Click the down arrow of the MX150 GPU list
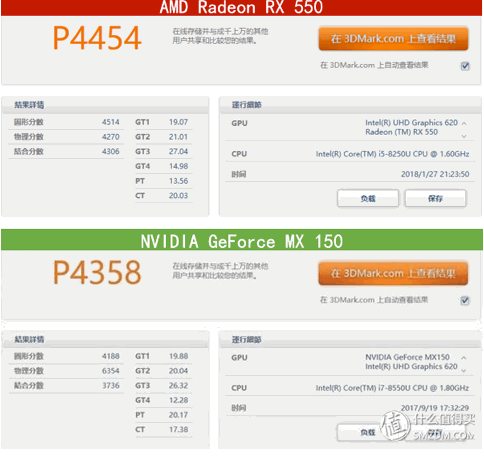This screenshot has width=484, height=457. coord(464,371)
